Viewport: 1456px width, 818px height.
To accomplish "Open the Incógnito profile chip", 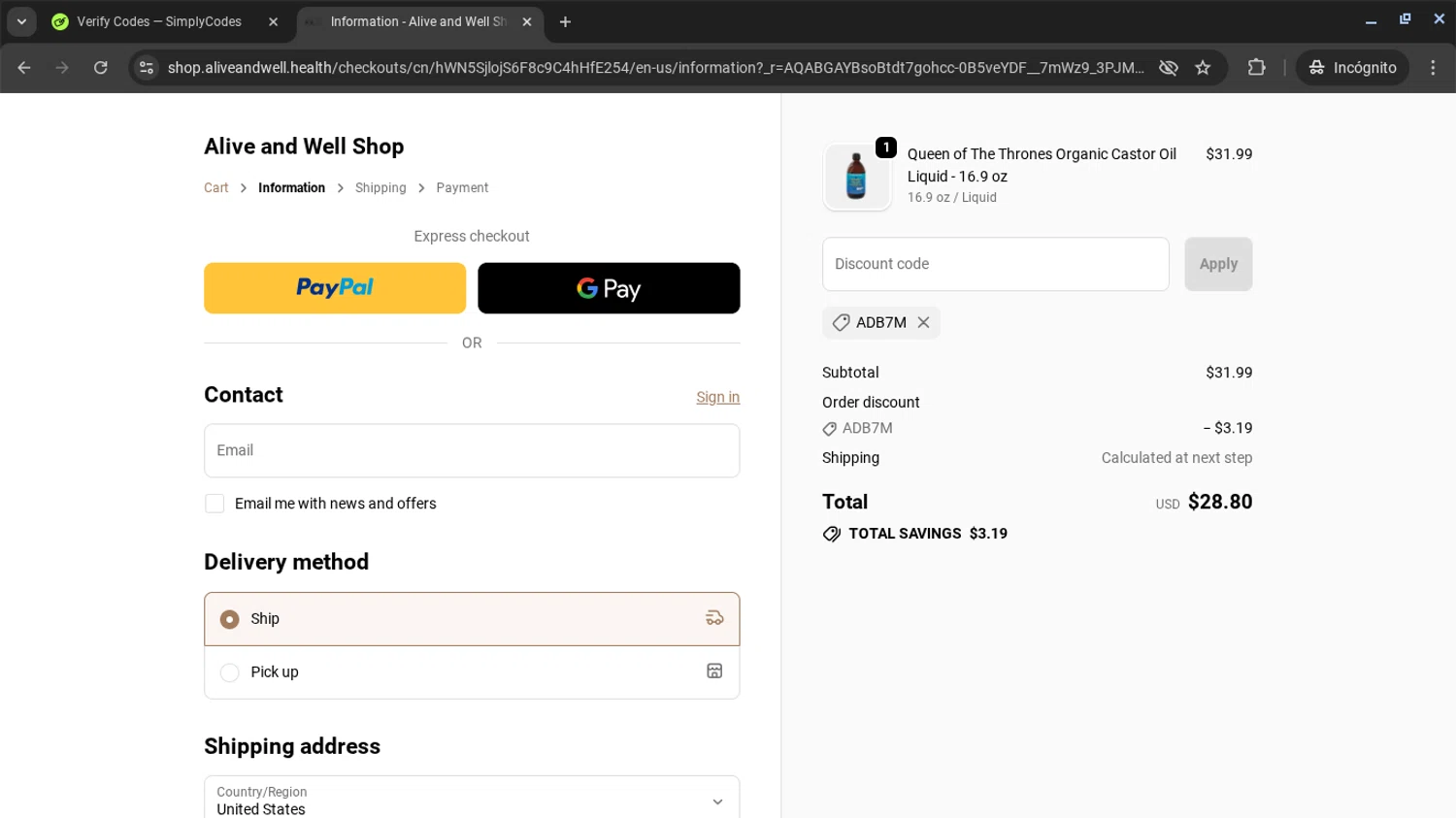I will coord(1352,67).
